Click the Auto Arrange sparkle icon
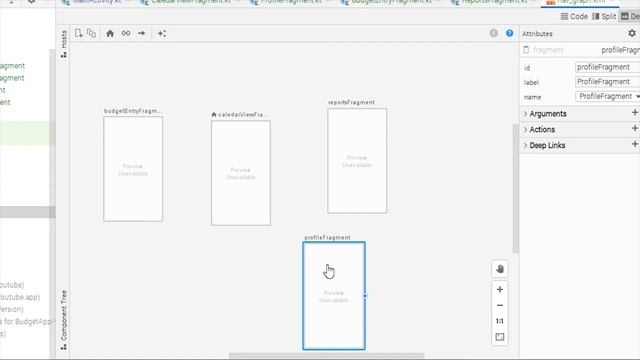This screenshot has height=360, width=640. pos(162,33)
